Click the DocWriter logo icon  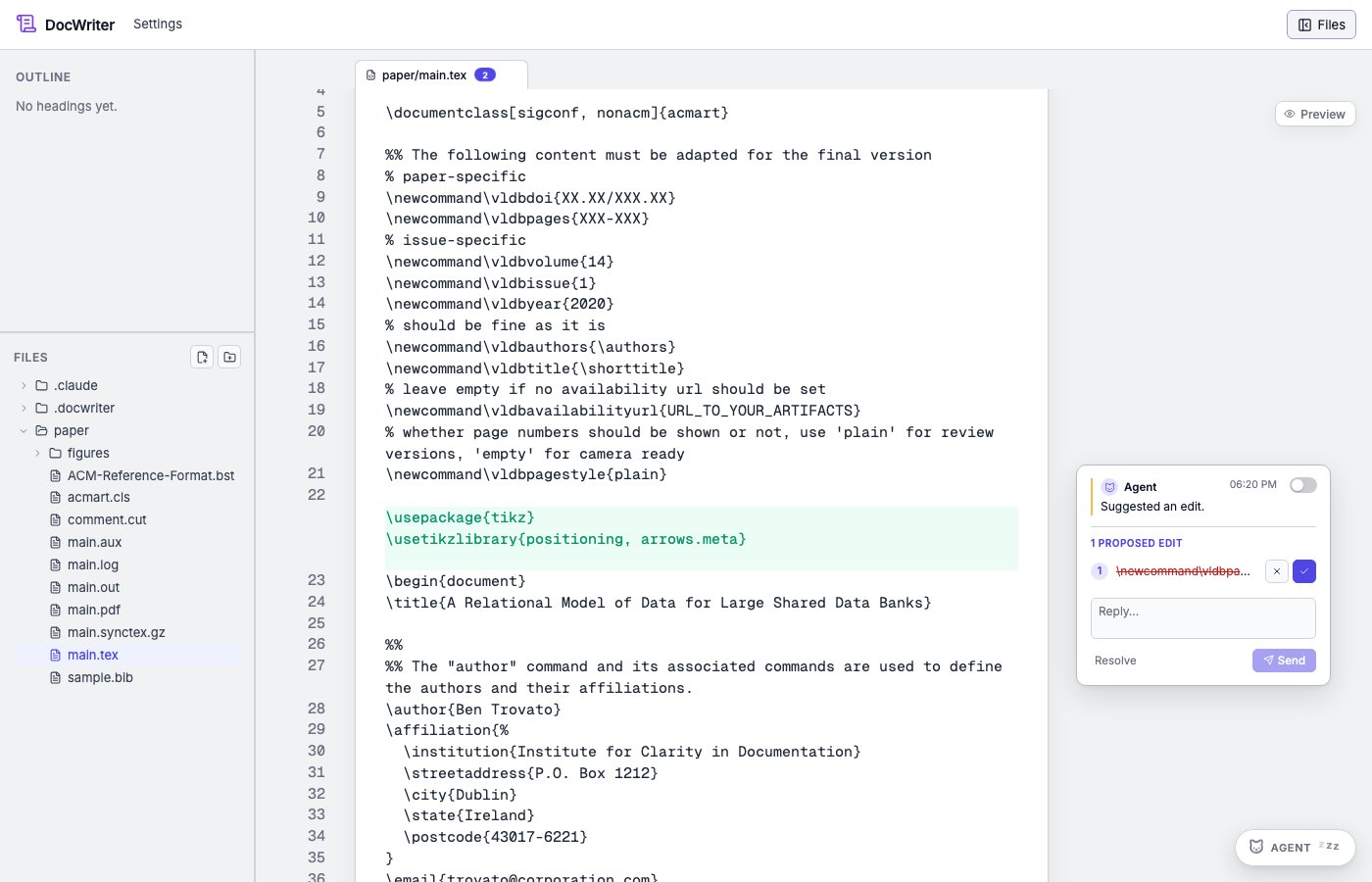26,24
